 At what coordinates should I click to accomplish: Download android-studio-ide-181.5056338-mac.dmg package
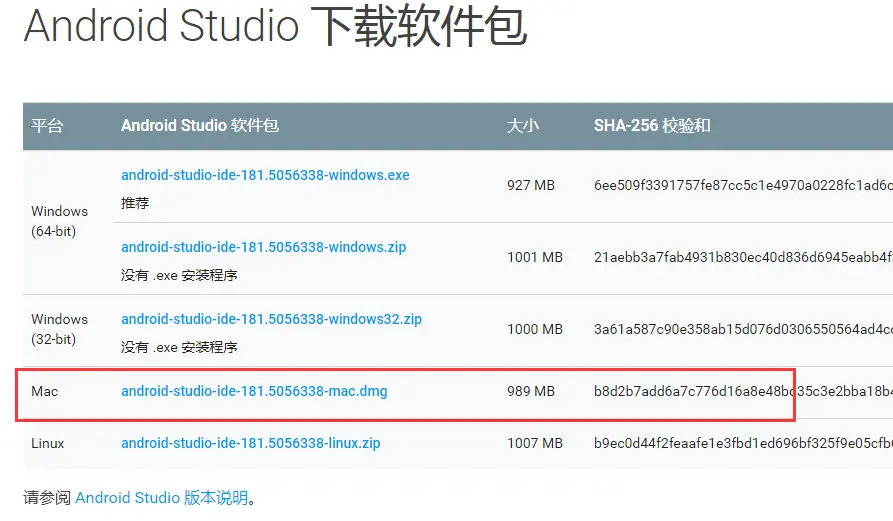254,391
